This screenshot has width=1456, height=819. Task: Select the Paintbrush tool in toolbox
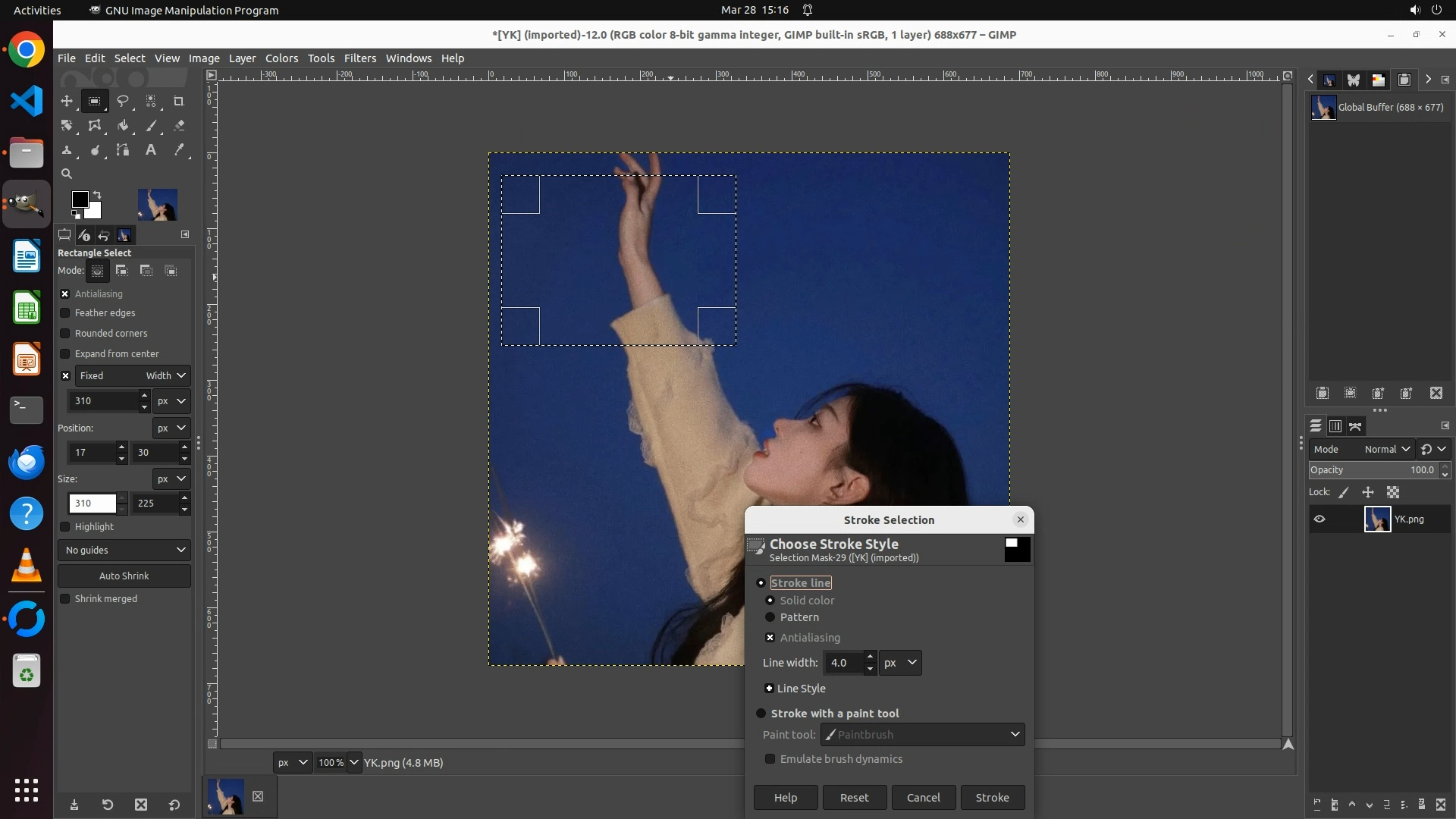click(151, 126)
